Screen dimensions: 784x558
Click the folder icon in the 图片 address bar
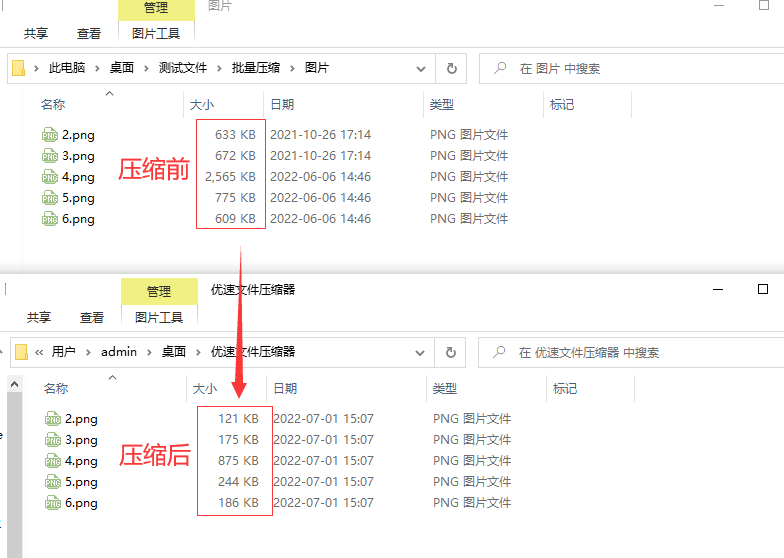point(19,69)
